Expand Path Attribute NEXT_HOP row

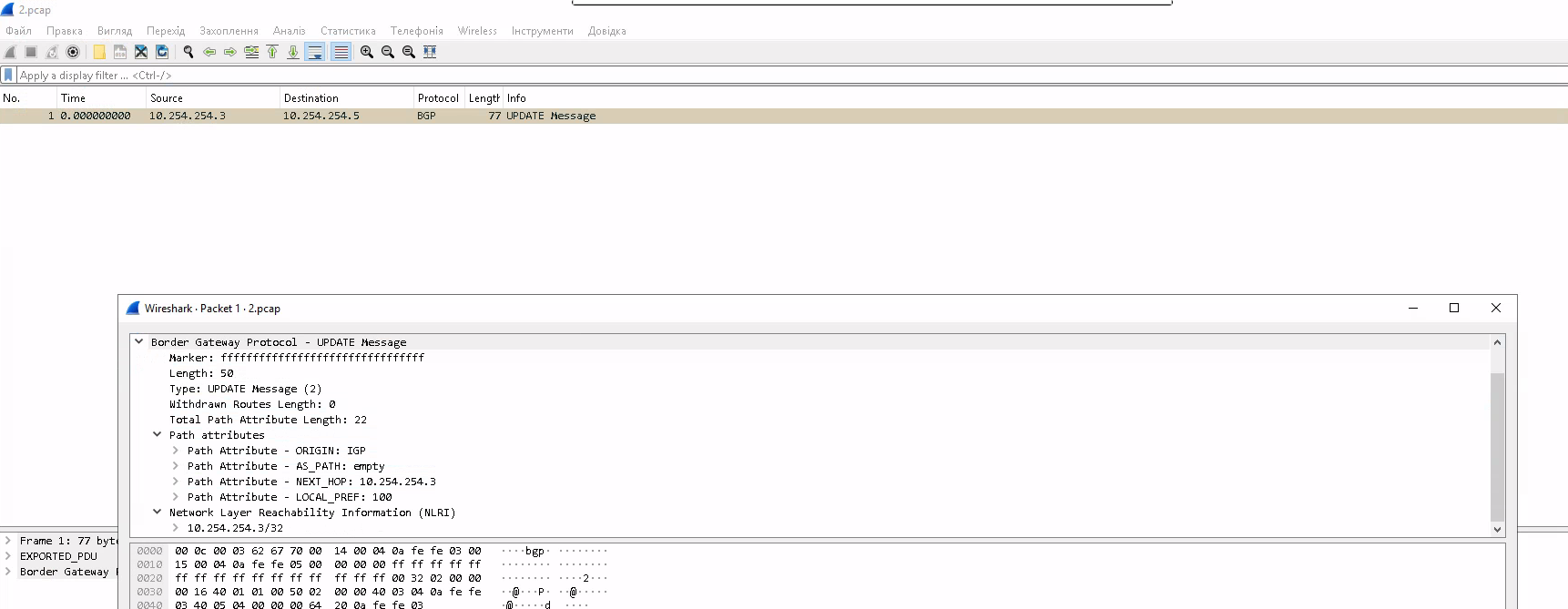[x=176, y=482]
